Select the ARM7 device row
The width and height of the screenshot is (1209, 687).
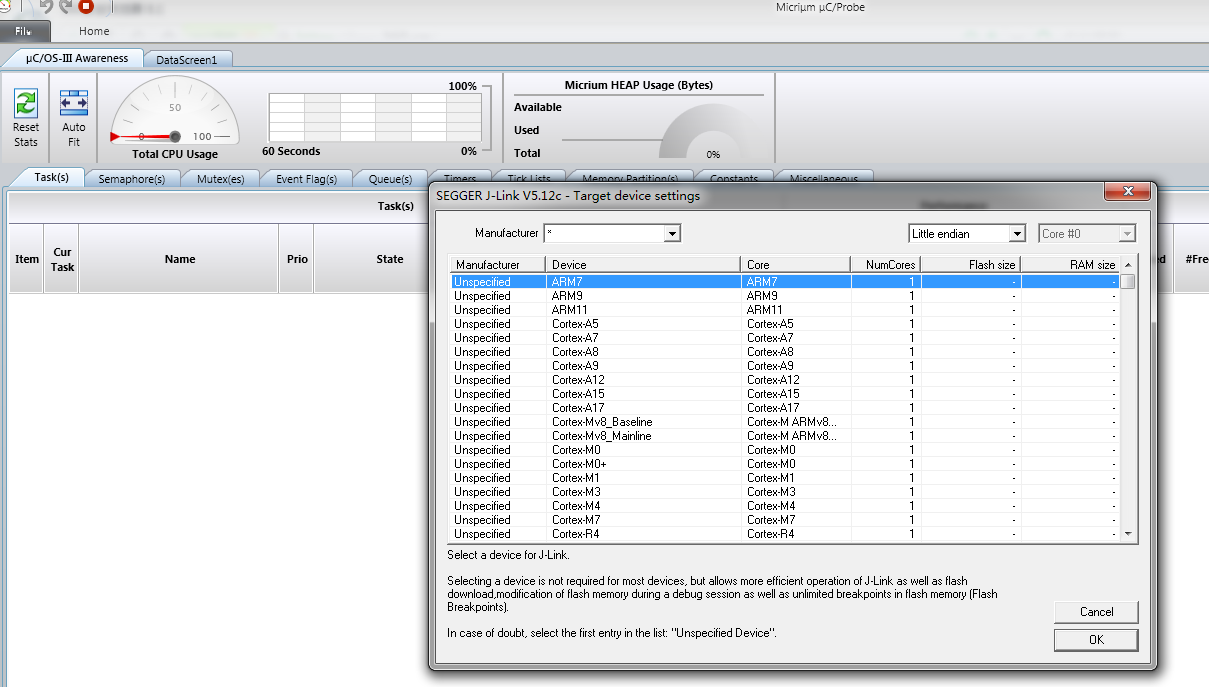785,282
